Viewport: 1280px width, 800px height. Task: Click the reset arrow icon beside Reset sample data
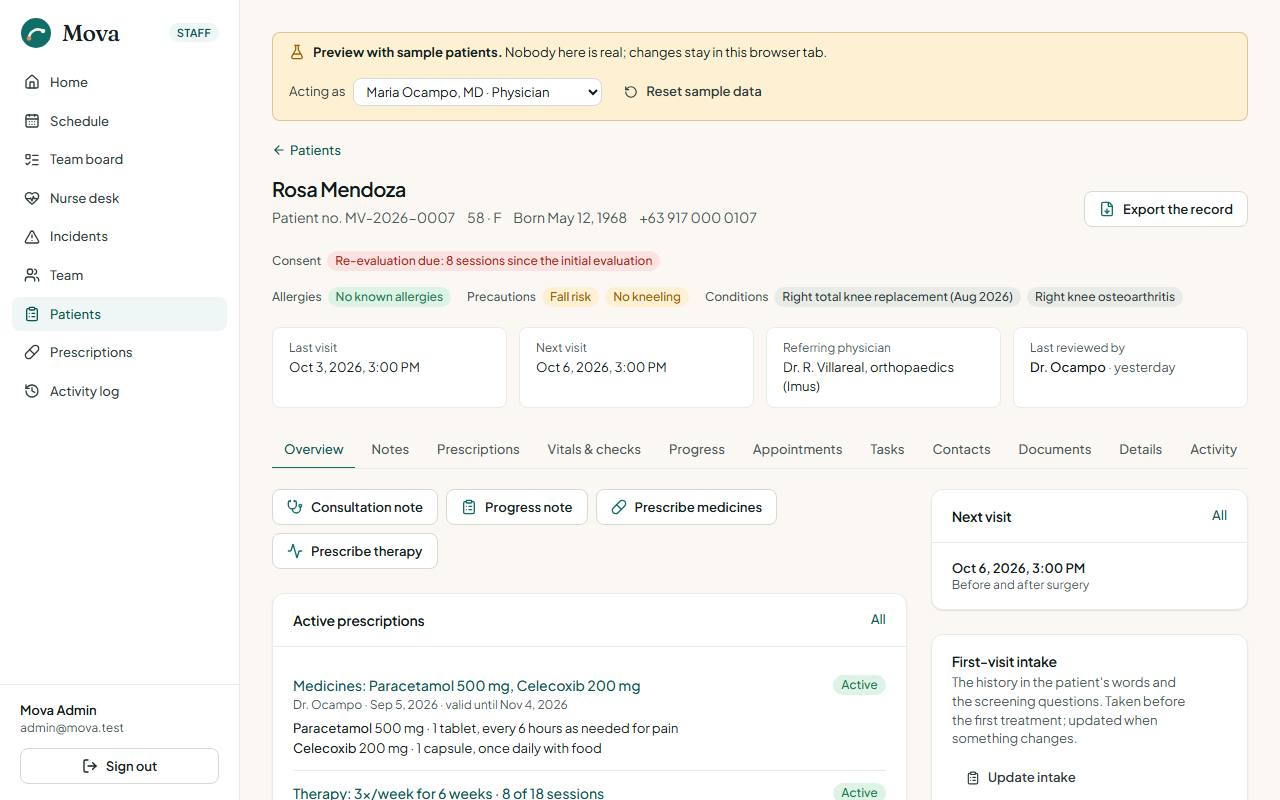pyautogui.click(x=631, y=92)
